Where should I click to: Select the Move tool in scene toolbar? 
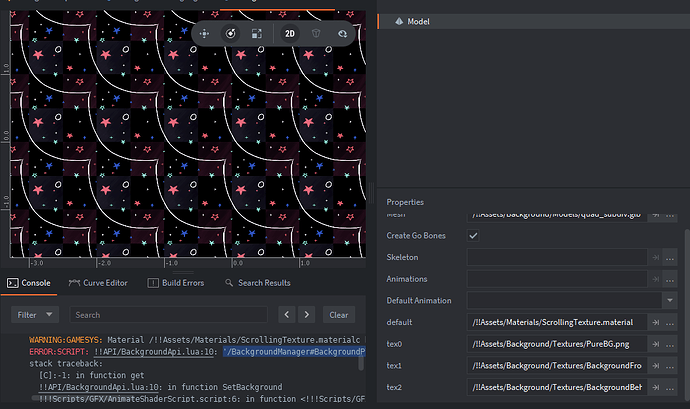(x=204, y=33)
